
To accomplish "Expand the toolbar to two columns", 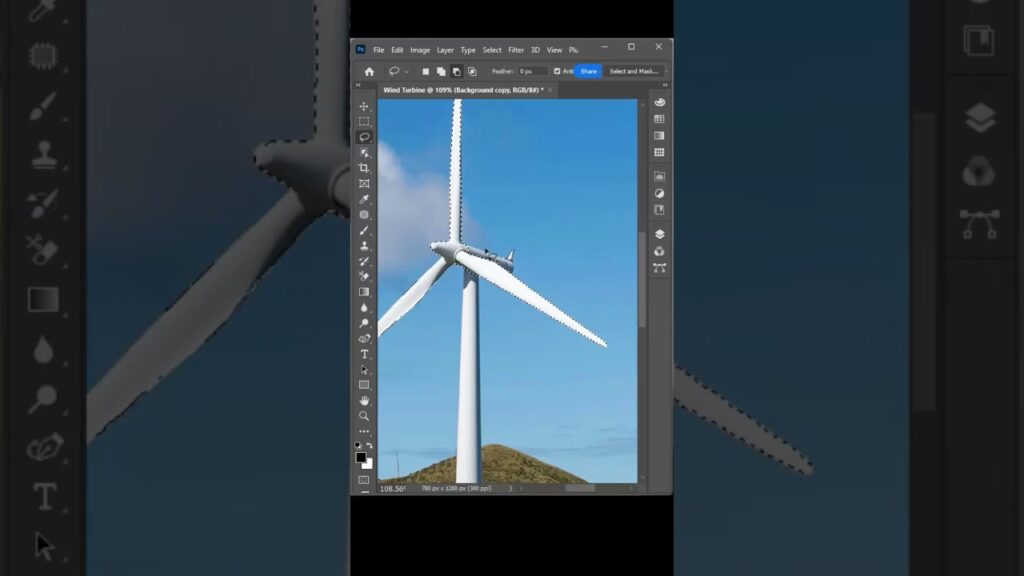I will click(x=359, y=86).
